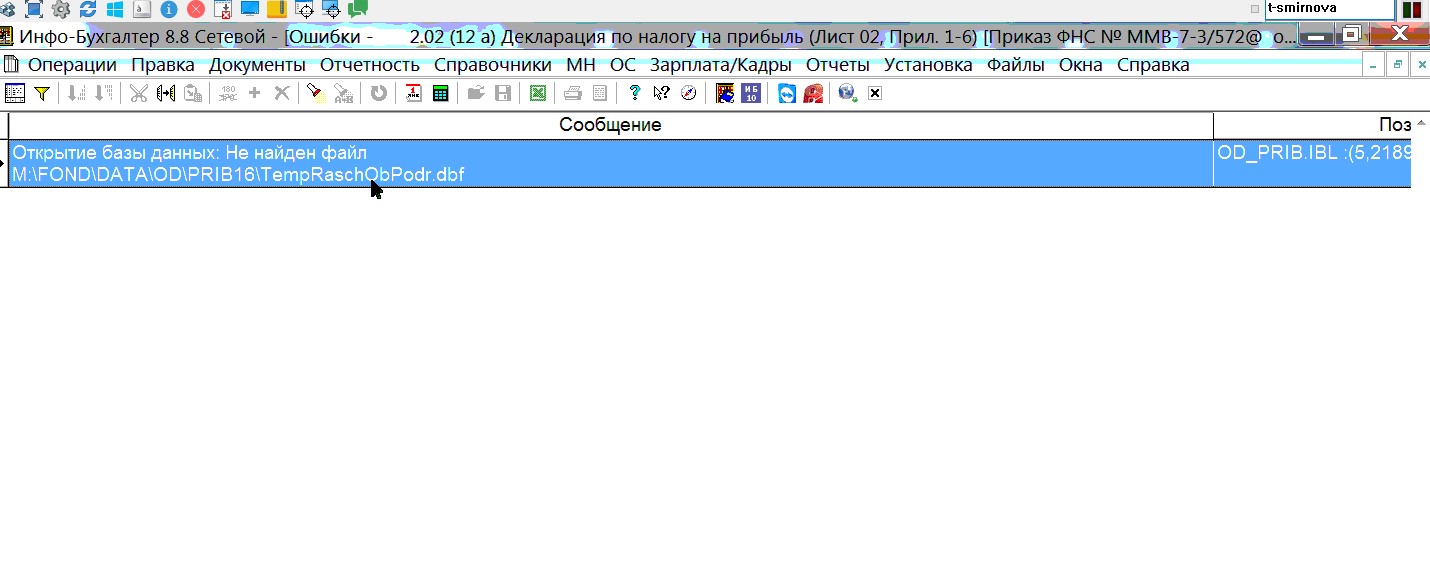Click the table view icon in toolbar
The image size is (1430, 564).
(15, 94)
